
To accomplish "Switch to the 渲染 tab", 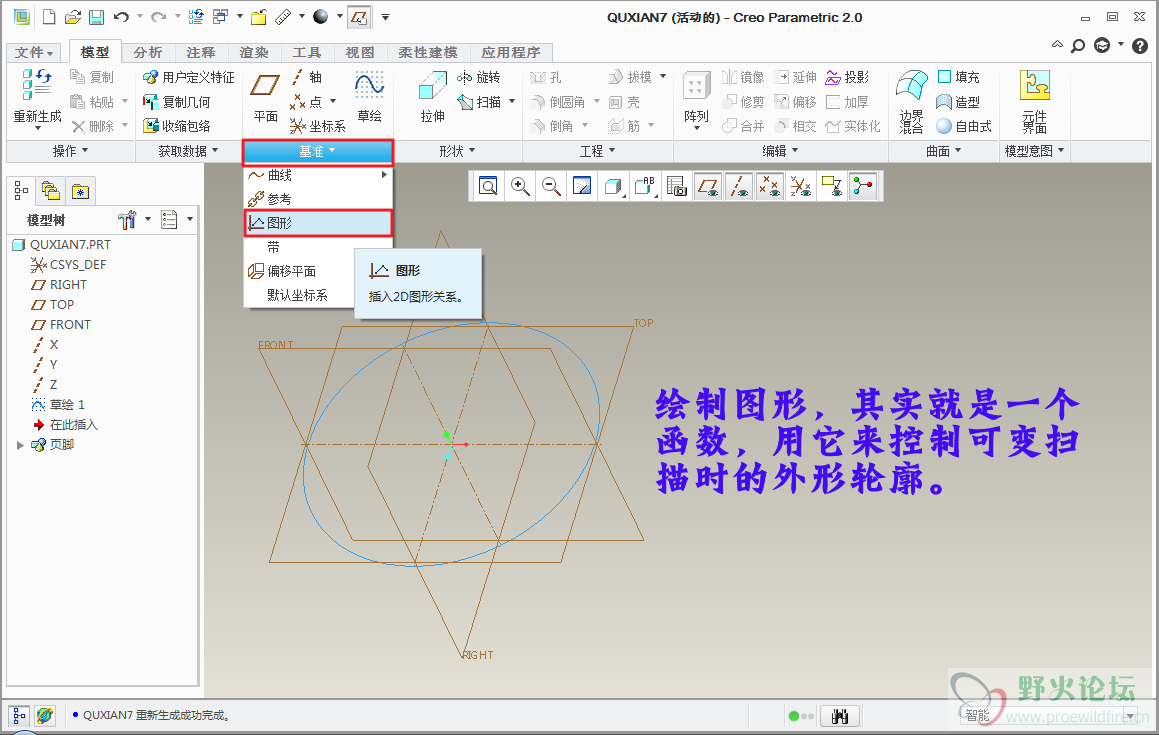I will 254,52.
